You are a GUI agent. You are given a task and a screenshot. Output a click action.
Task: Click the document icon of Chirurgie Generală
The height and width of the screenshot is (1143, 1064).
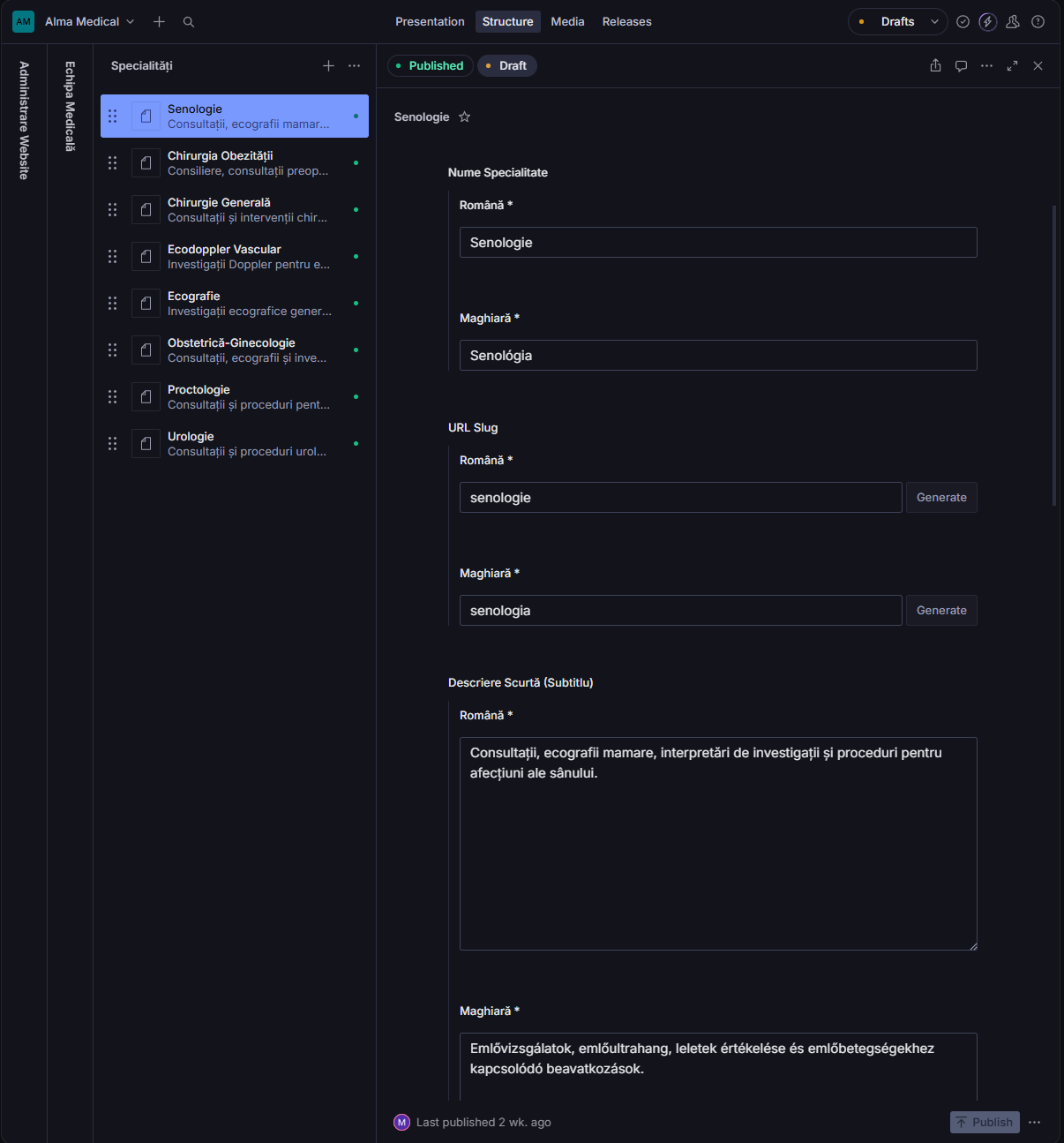point(146,209)
